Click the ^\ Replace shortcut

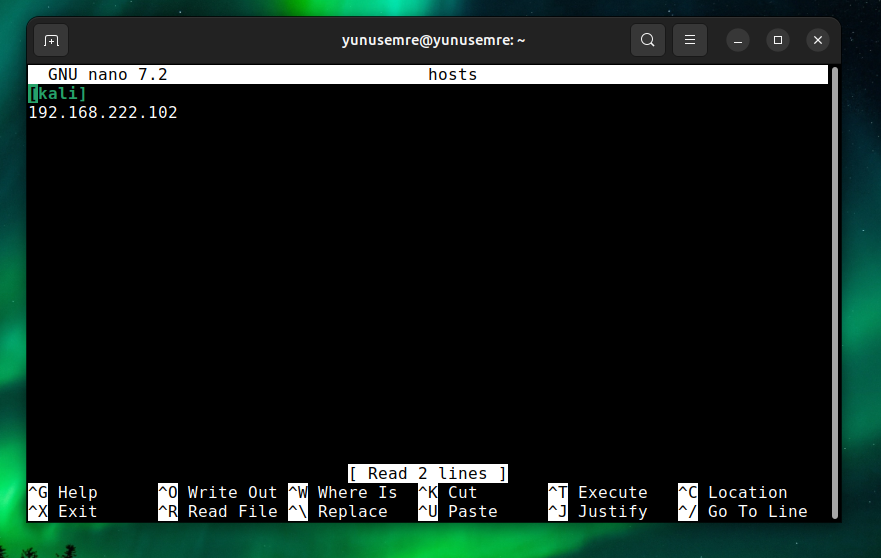tap(337, 511)
